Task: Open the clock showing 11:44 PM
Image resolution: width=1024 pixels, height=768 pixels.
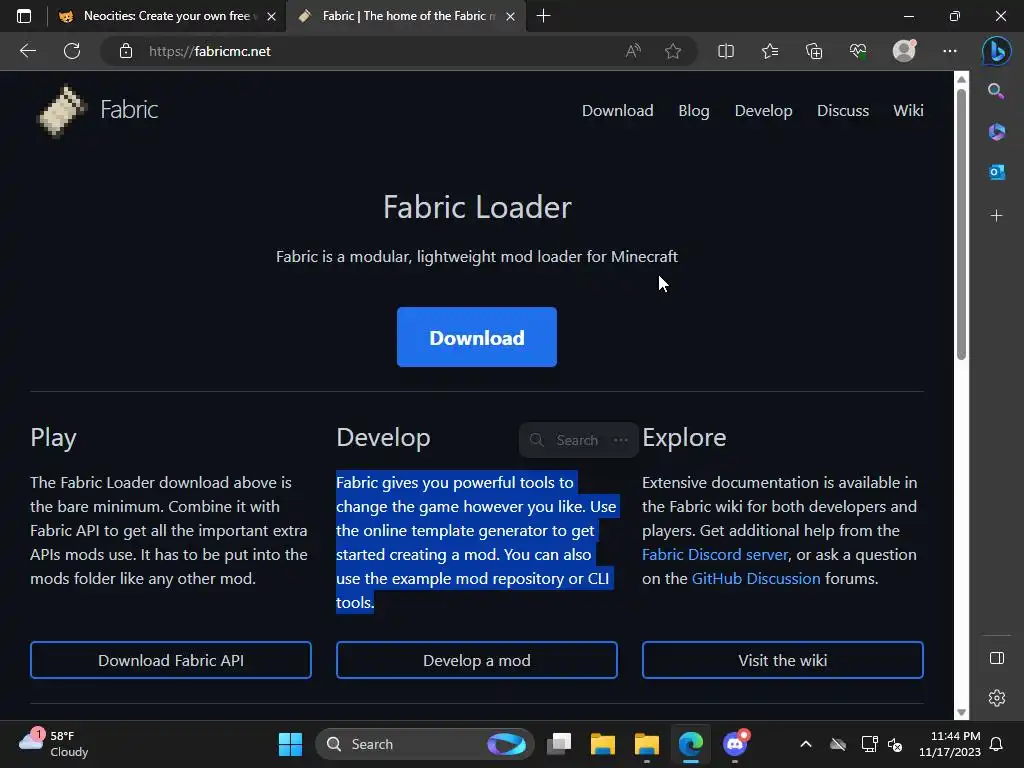Action: 950,744
